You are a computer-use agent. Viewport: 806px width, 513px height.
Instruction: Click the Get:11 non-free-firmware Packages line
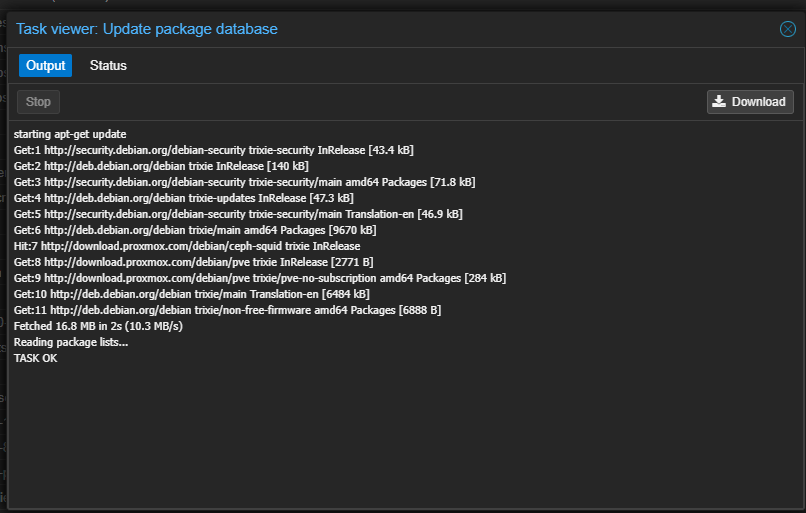pyautogui.click(x=227, y=310)
